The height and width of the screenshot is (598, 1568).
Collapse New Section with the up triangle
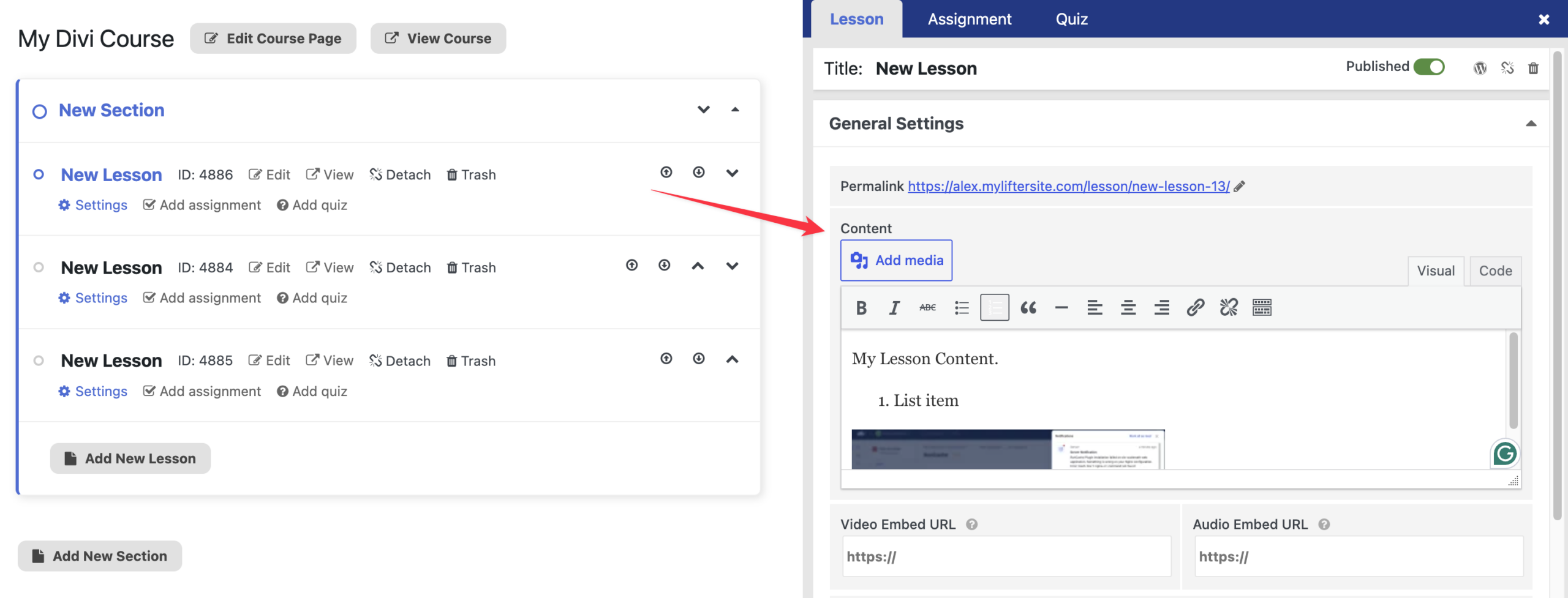pos(735,110)
